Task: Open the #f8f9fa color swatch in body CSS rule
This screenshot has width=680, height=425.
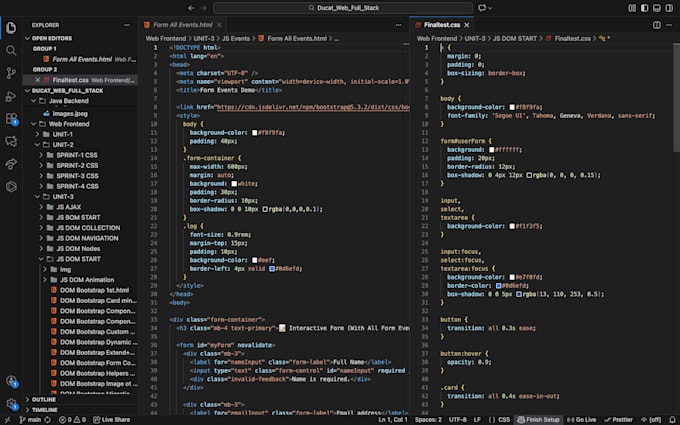Action: (512, 107)
